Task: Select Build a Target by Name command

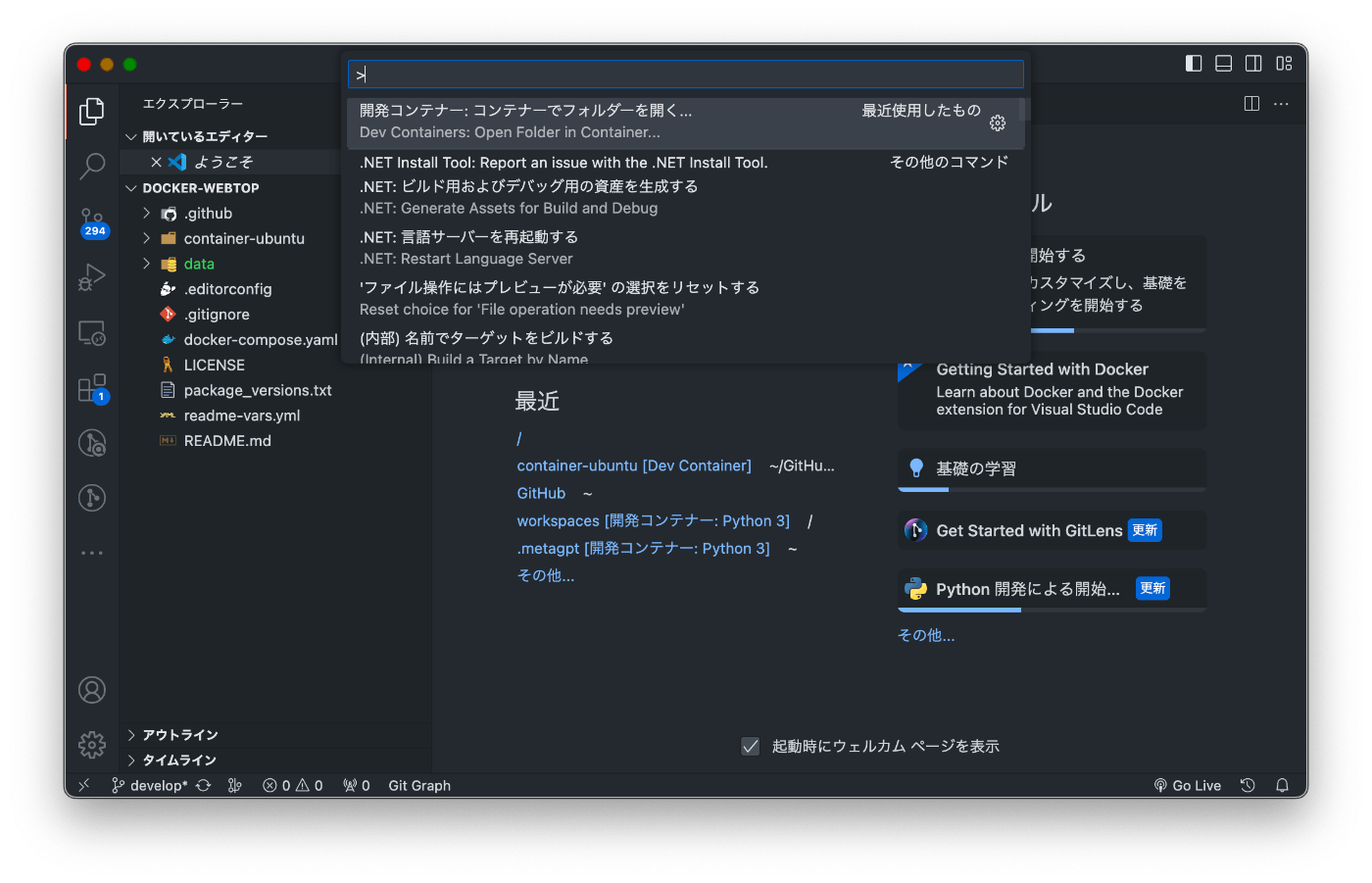Action: [684, 347]
